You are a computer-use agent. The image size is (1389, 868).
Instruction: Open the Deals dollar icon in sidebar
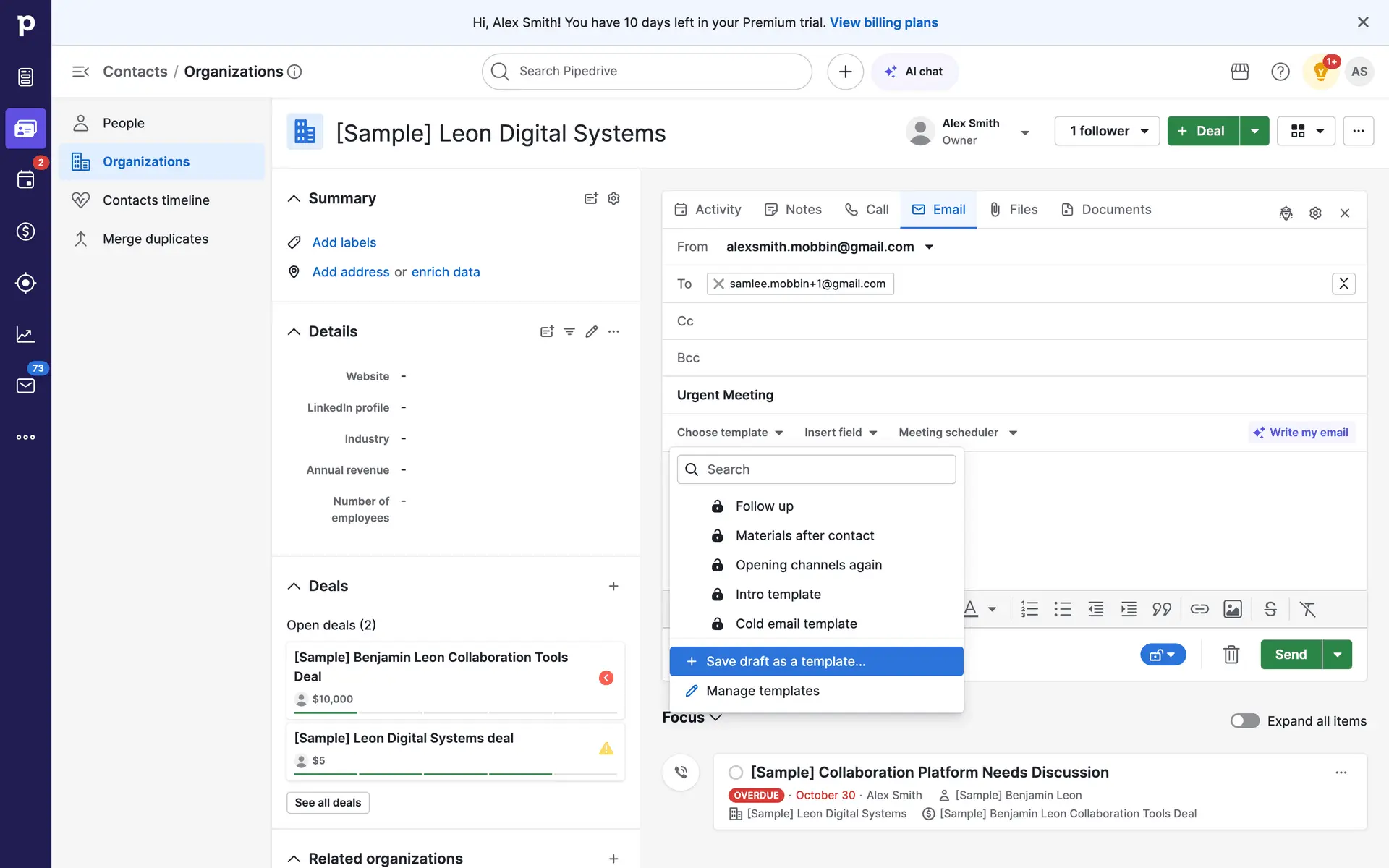pos(25,231)
